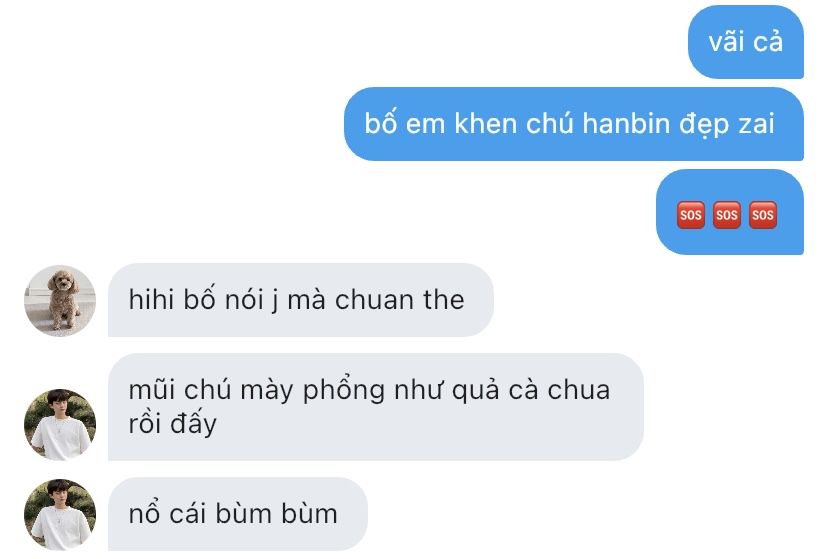This screenshot has width=828, height=559.
Task: Click the first SOS emoji
Action: [691, 214]
